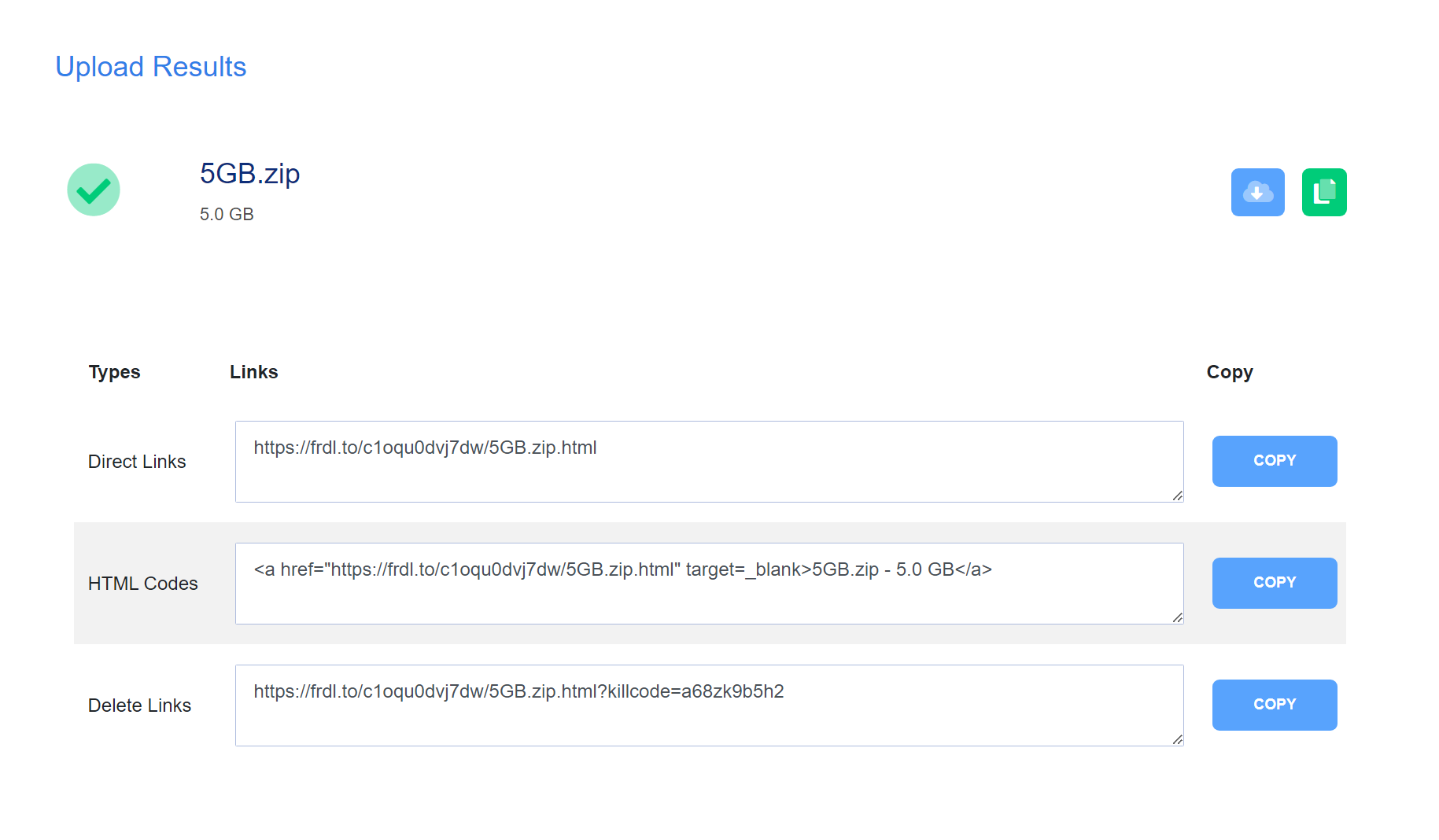Click the Upload Results heading

(150, 67)
